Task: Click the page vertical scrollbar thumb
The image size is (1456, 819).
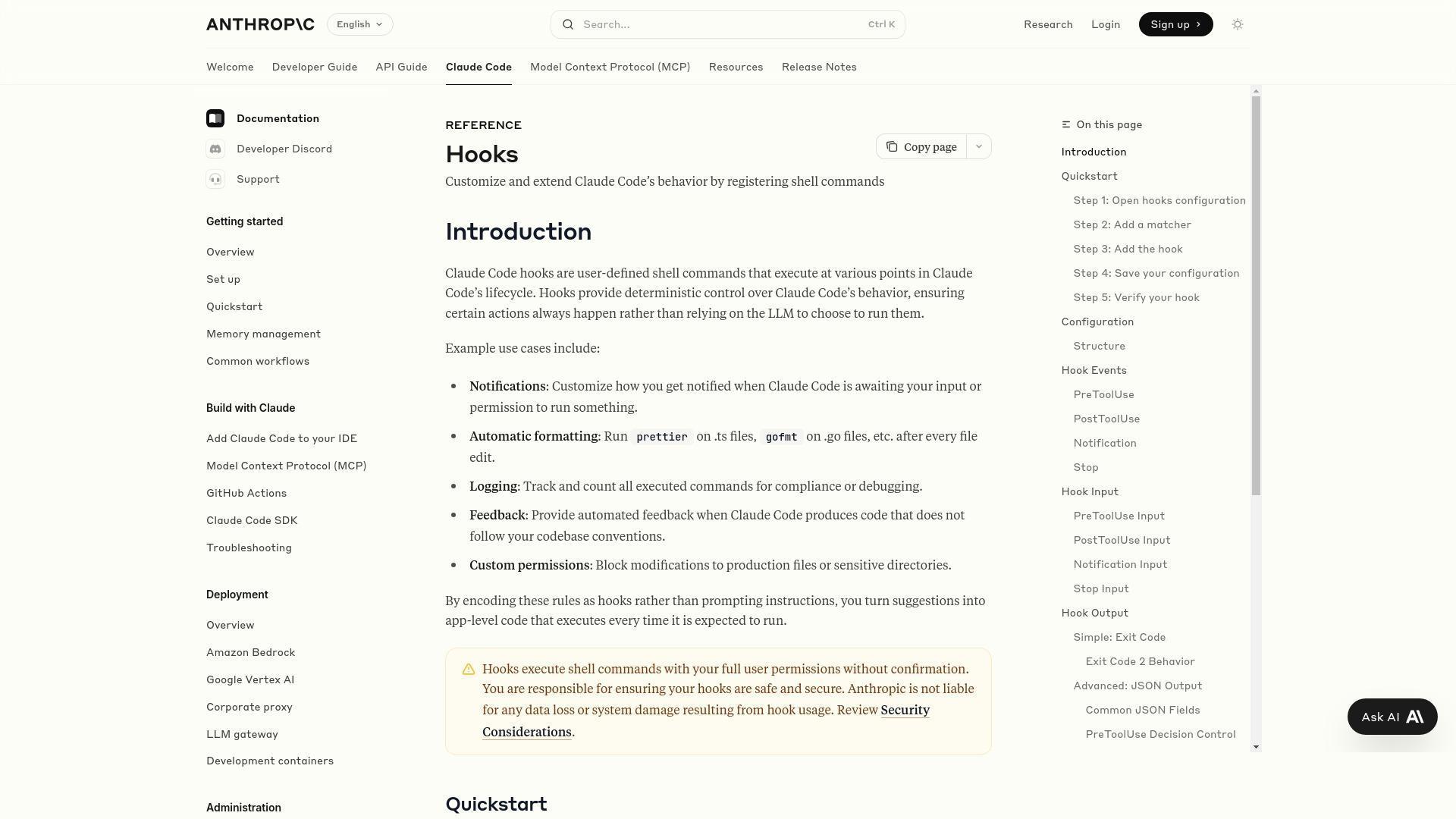Action: click(1256, 296)
